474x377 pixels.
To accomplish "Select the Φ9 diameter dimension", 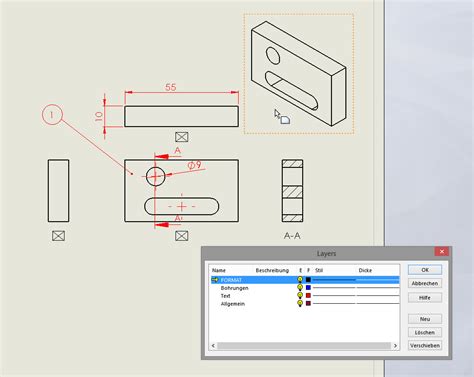I will (195, 165).
